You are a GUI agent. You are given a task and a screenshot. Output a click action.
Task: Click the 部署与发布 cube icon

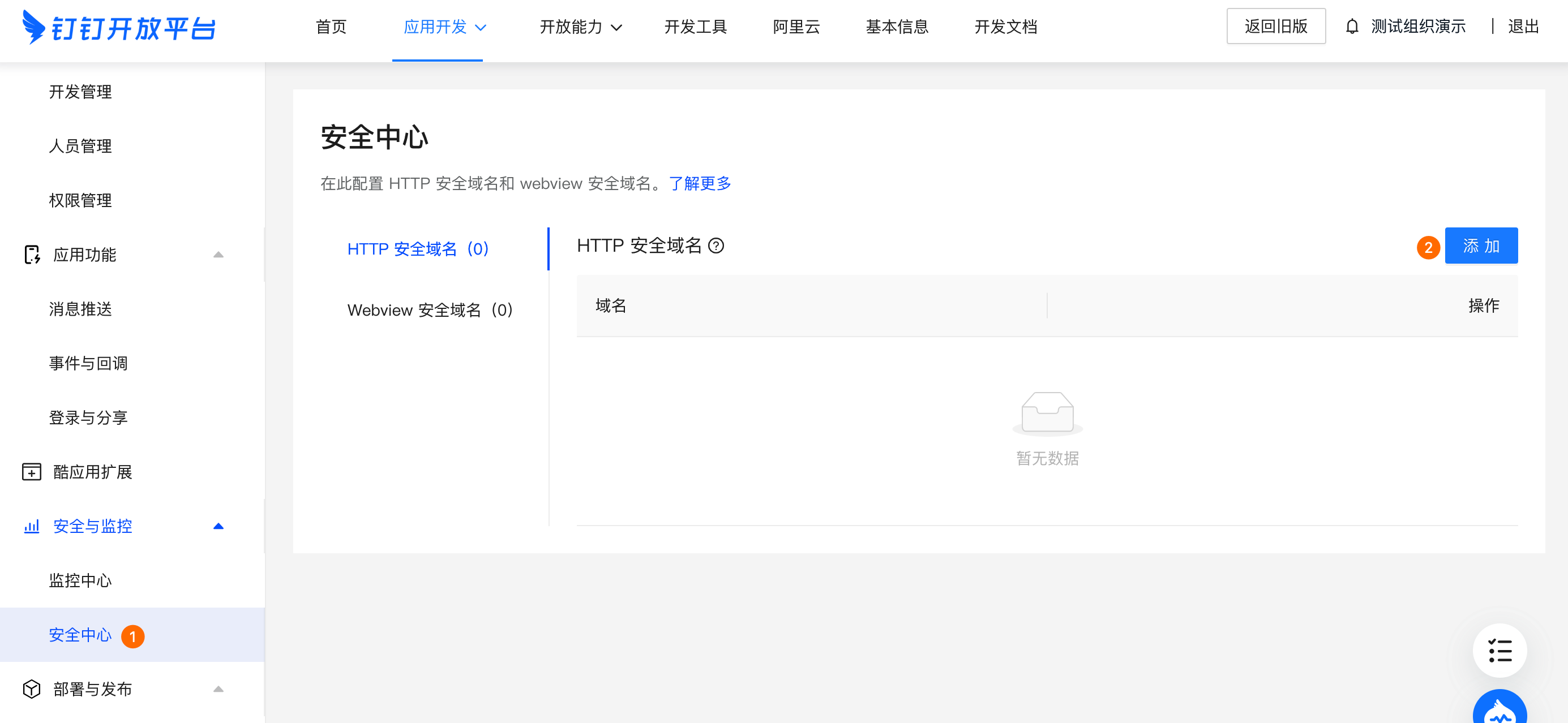(x=32, y=689)
